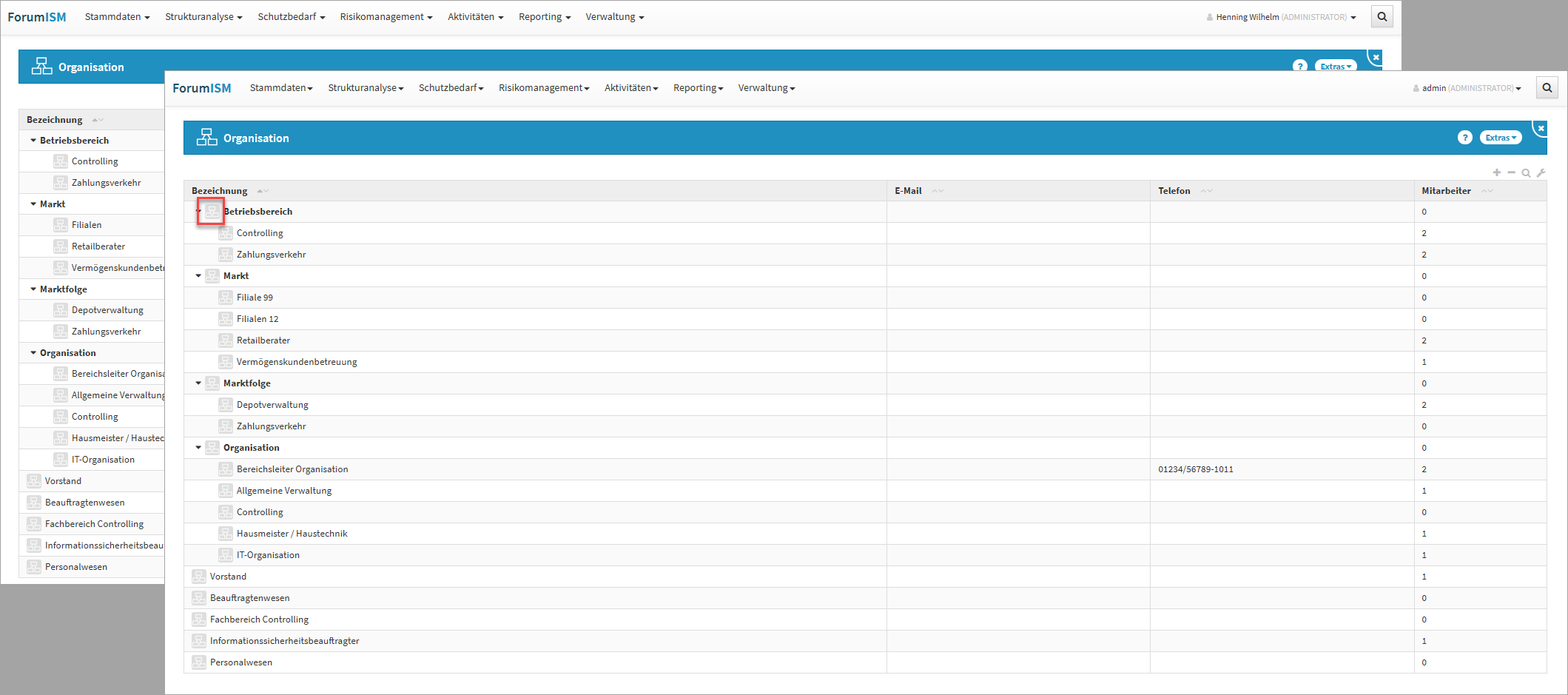Select the Informationssicherheitsbeauftragter row
The image size is (1568, 695).
pos(284,641)
